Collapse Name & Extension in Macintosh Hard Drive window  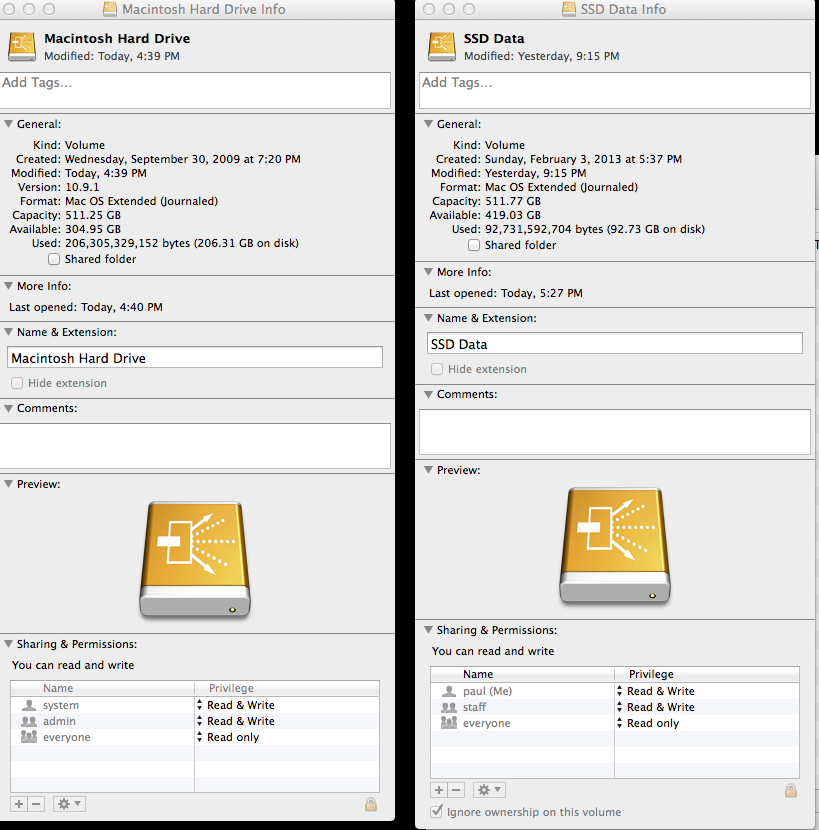coord(8,332)
